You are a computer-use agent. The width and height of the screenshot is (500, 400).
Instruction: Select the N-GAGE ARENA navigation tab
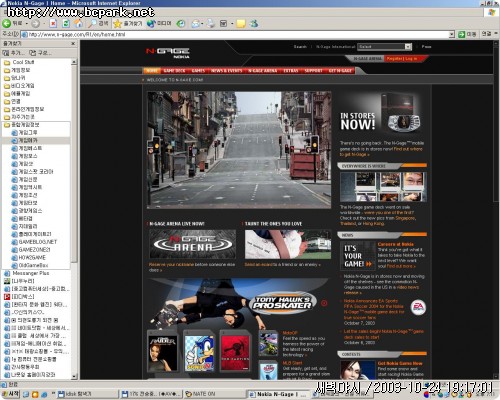coord(263,71)
